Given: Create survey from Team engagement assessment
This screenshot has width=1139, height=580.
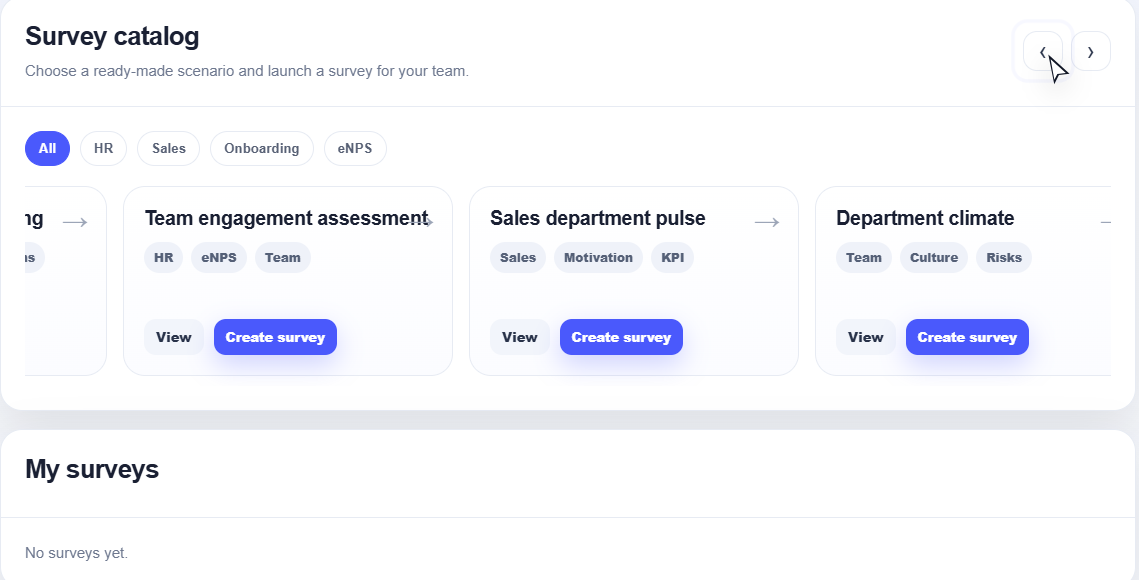Looking at the screenshot, I should coord(275,337).
